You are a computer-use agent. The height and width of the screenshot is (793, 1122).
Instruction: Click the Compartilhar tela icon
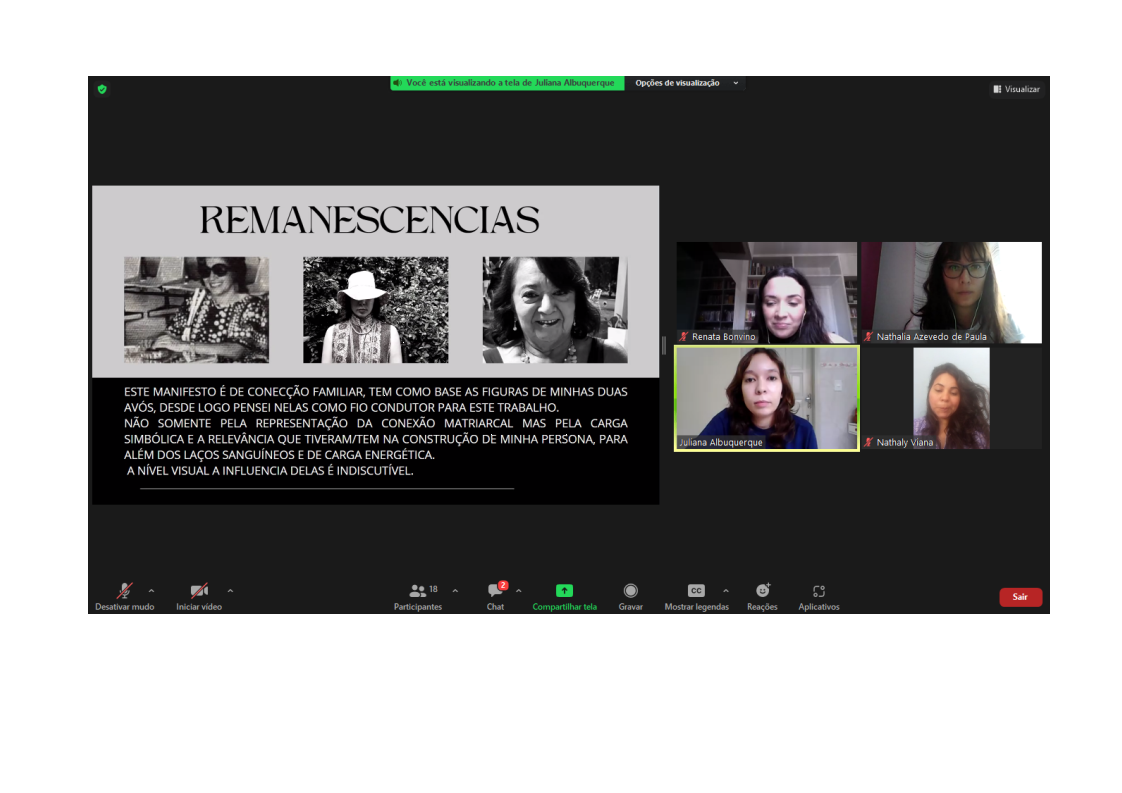(x=564, y=591)
